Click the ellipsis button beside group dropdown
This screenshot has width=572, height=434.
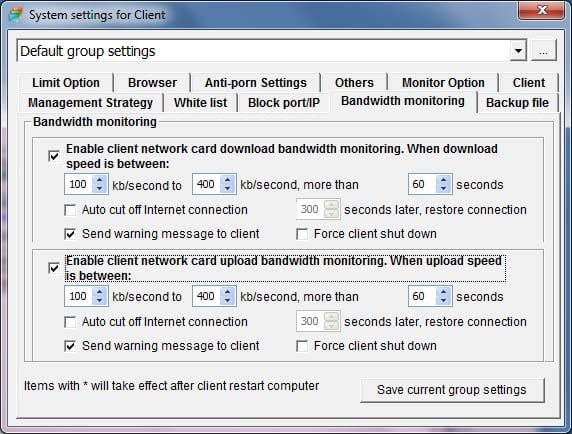click(543, 50)
